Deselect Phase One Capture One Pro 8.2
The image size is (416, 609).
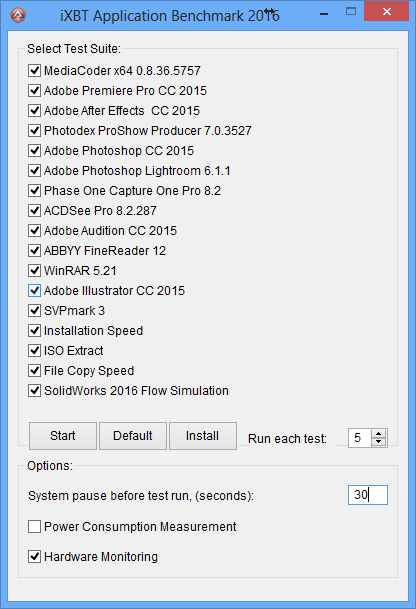click(34, 191)
